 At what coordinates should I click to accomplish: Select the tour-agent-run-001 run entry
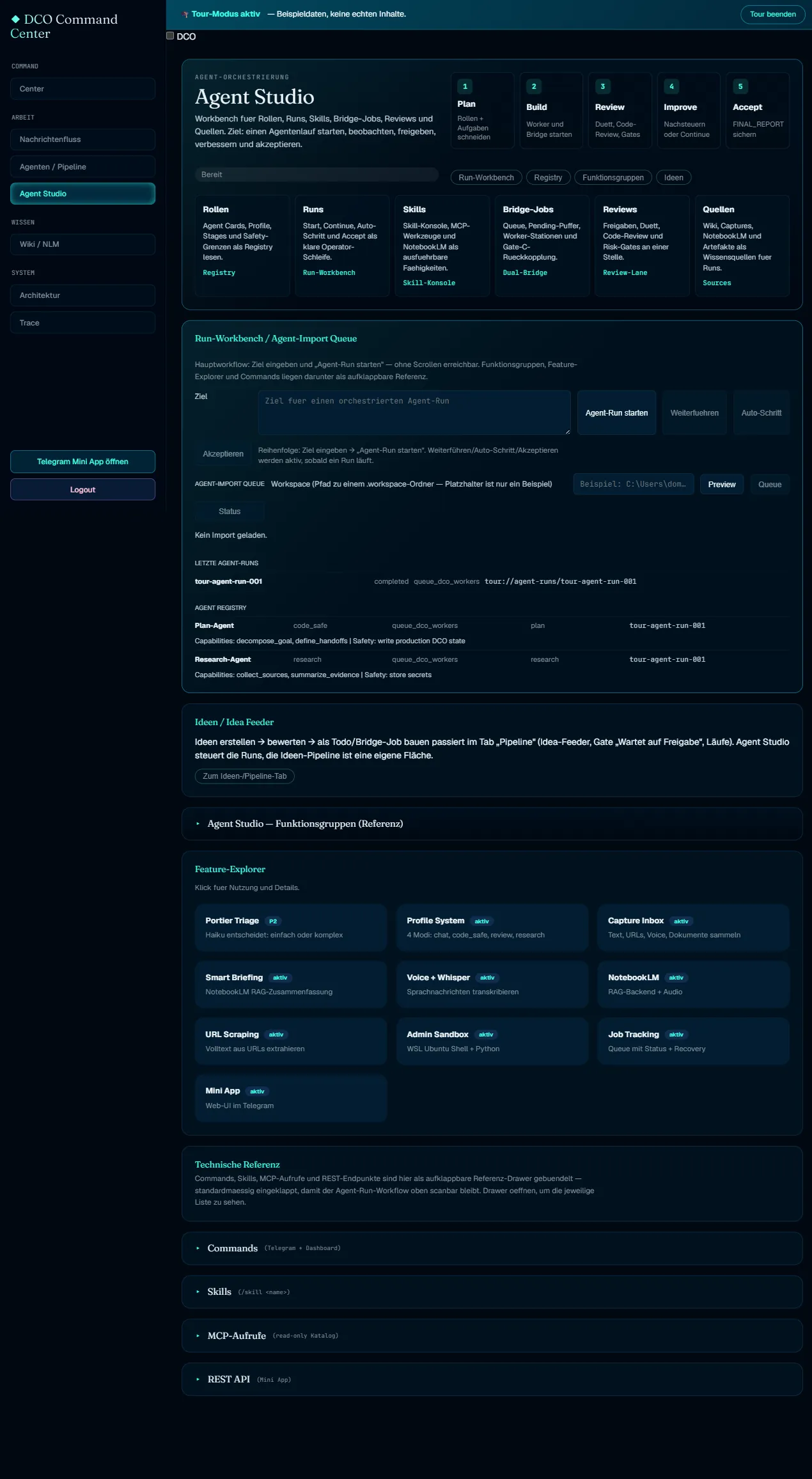492,581
